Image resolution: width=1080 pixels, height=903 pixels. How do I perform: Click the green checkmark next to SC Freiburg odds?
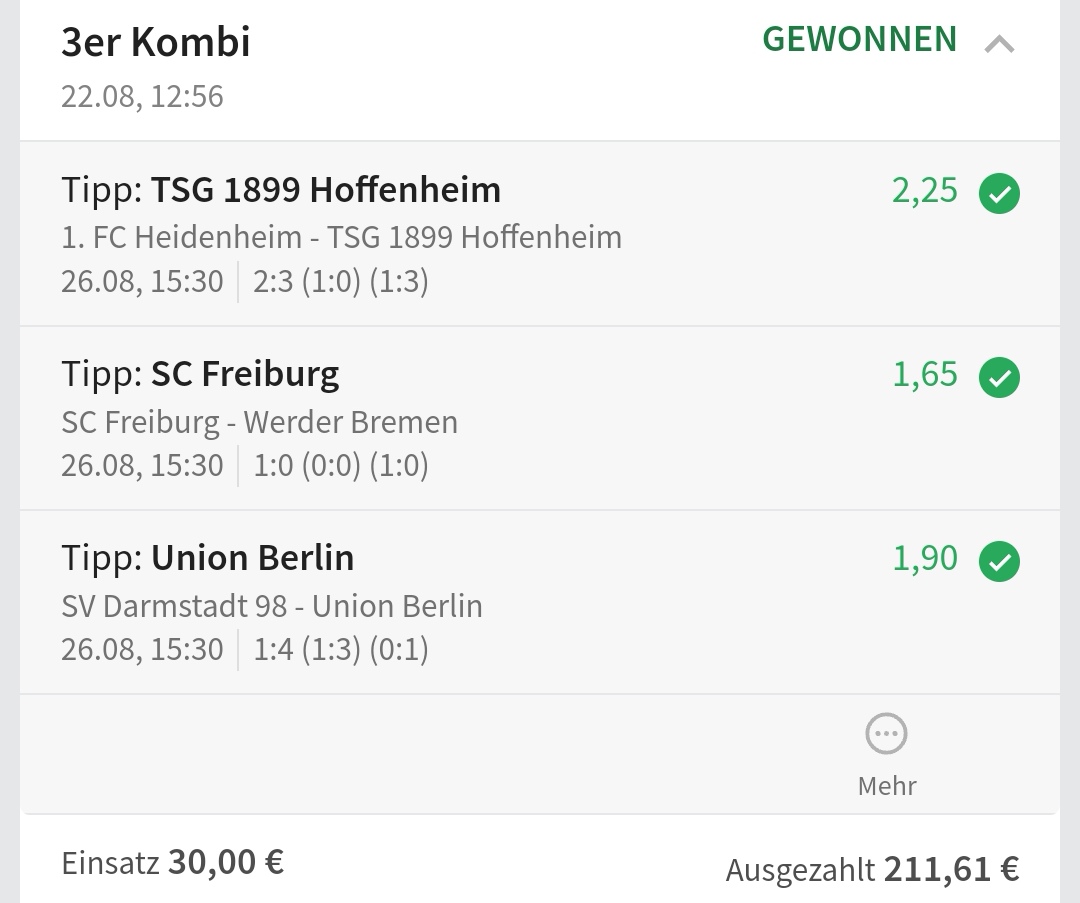coord(999,378)
